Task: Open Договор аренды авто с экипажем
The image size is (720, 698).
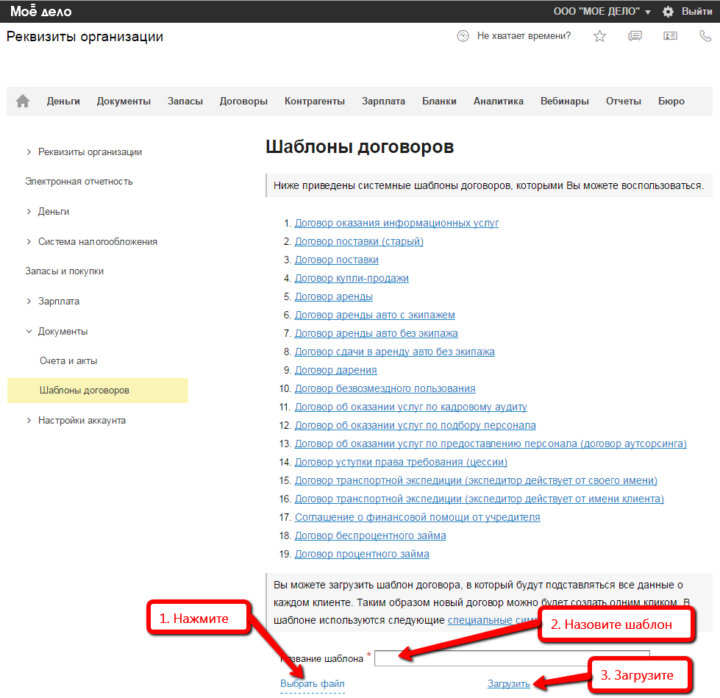Action: coord(375,315)
